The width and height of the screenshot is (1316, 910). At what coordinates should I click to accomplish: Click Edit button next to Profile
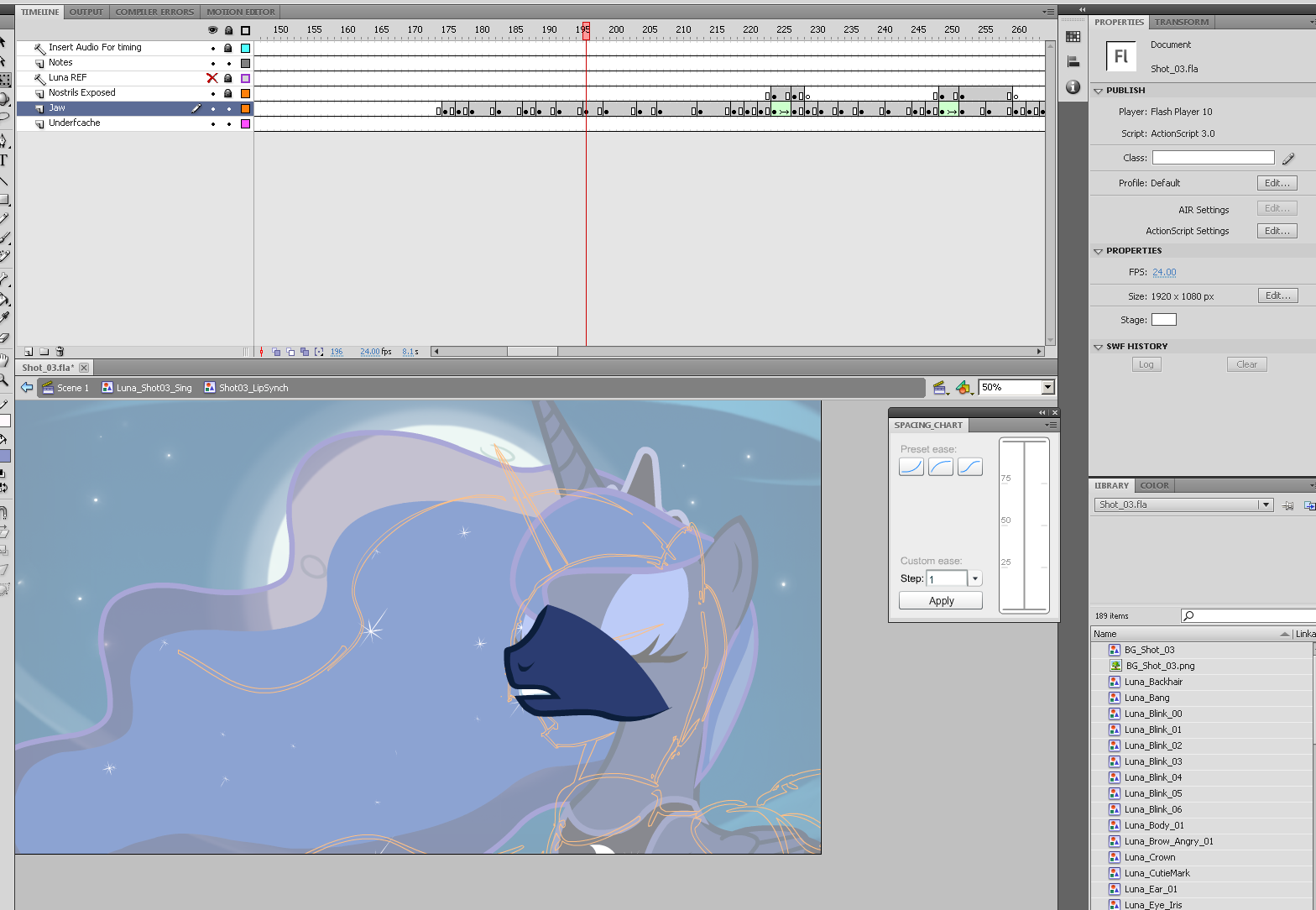point(1277,183)
